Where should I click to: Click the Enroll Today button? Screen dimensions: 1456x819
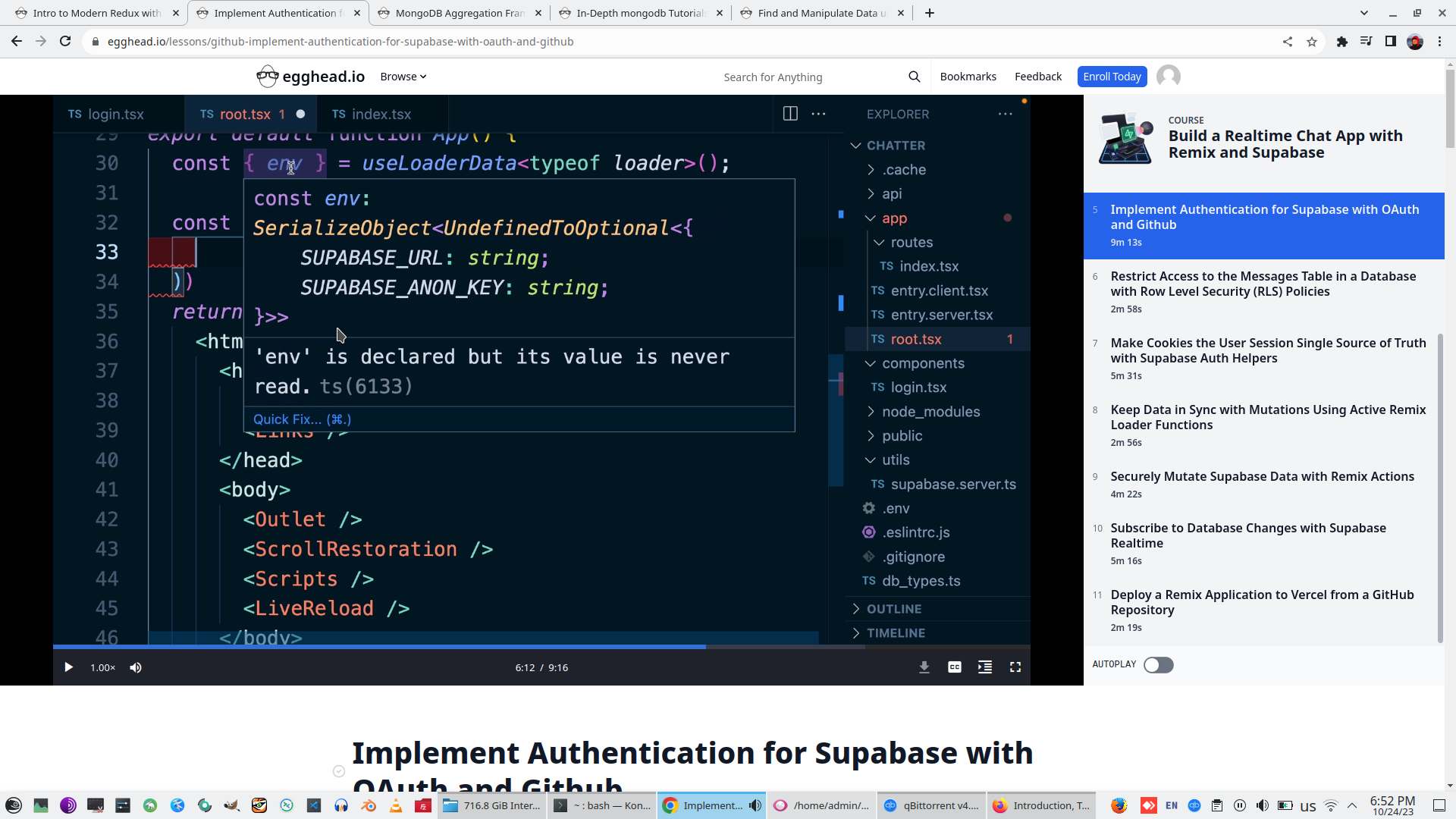(x=1111, y=77)
